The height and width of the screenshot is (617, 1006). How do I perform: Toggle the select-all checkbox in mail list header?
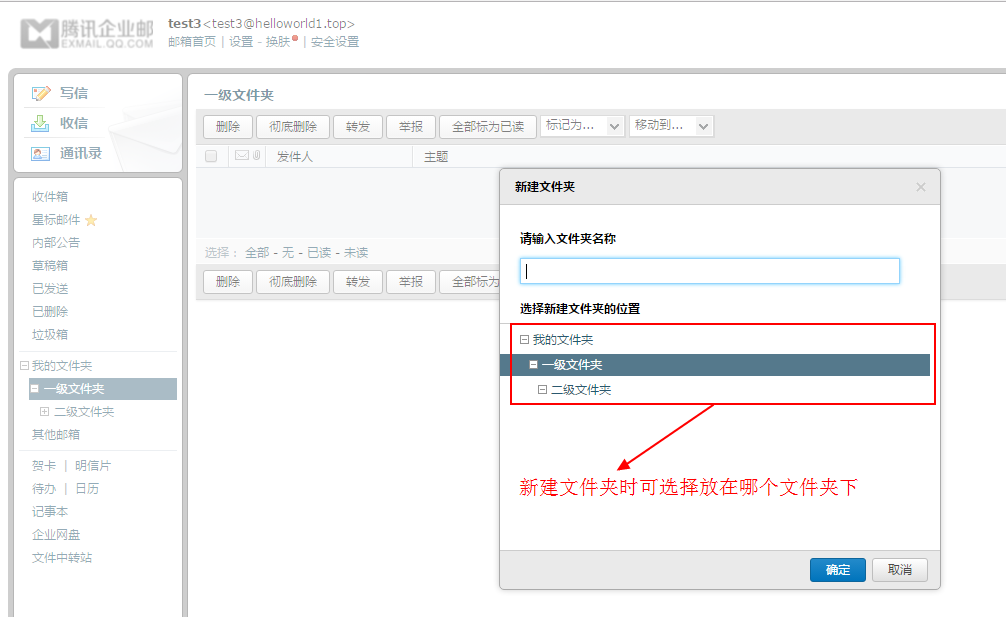(211, 156)
